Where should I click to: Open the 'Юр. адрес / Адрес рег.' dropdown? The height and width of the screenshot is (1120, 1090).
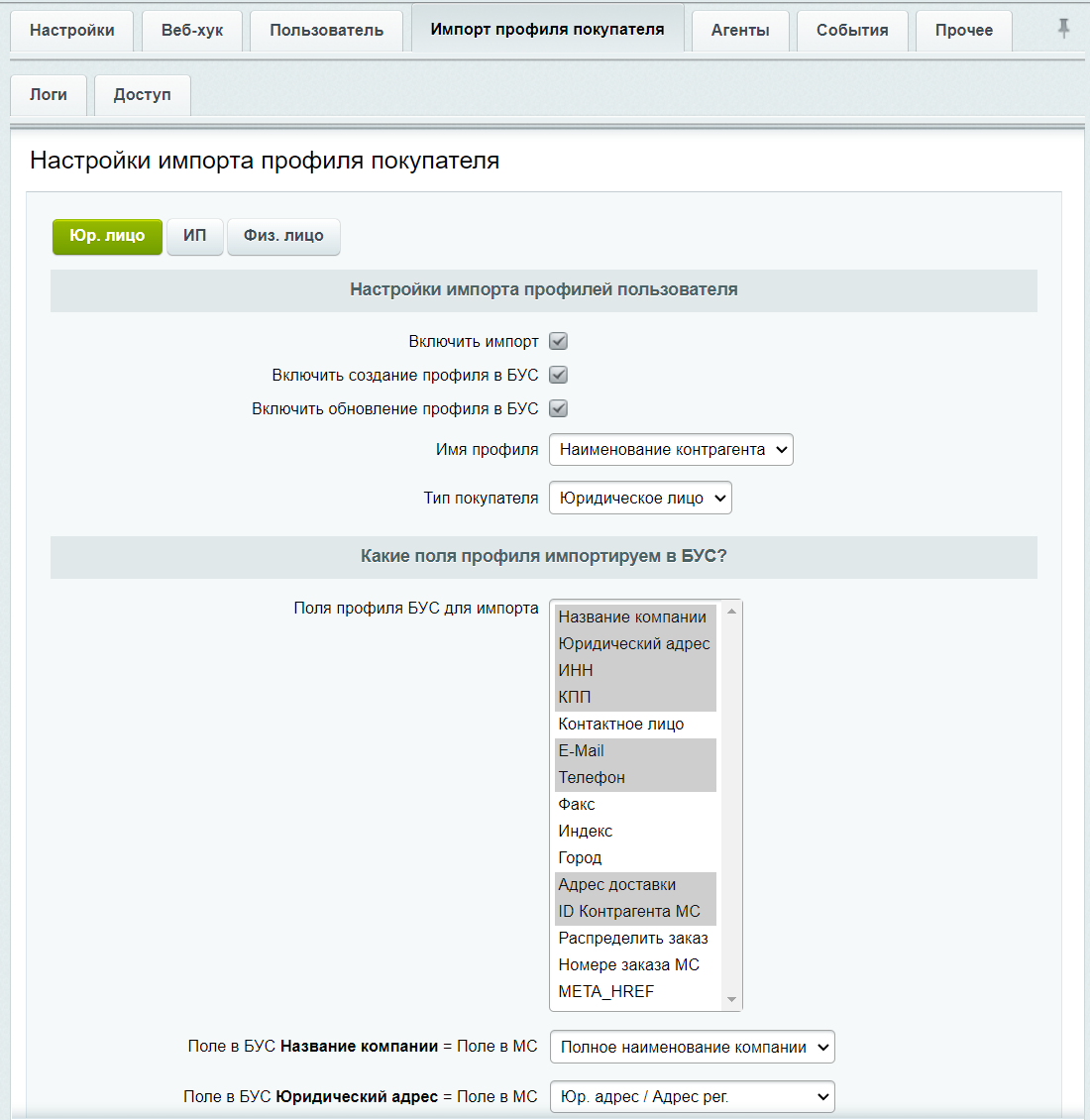point(692,1097)
